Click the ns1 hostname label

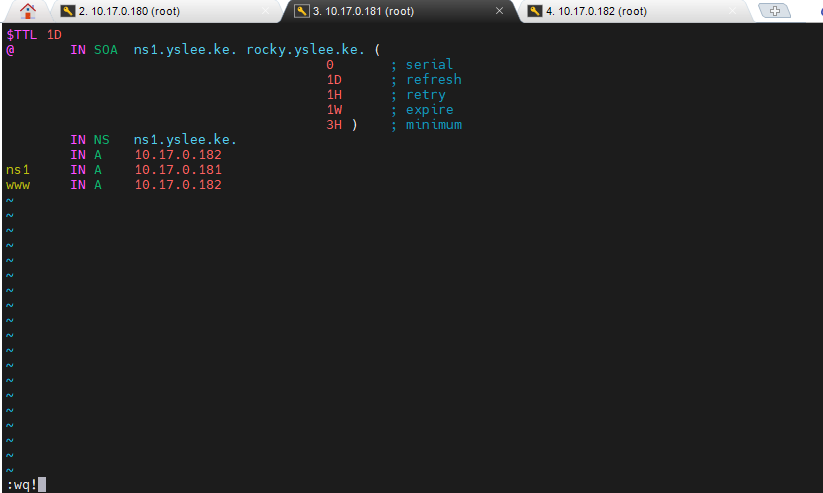pos(18,170)
